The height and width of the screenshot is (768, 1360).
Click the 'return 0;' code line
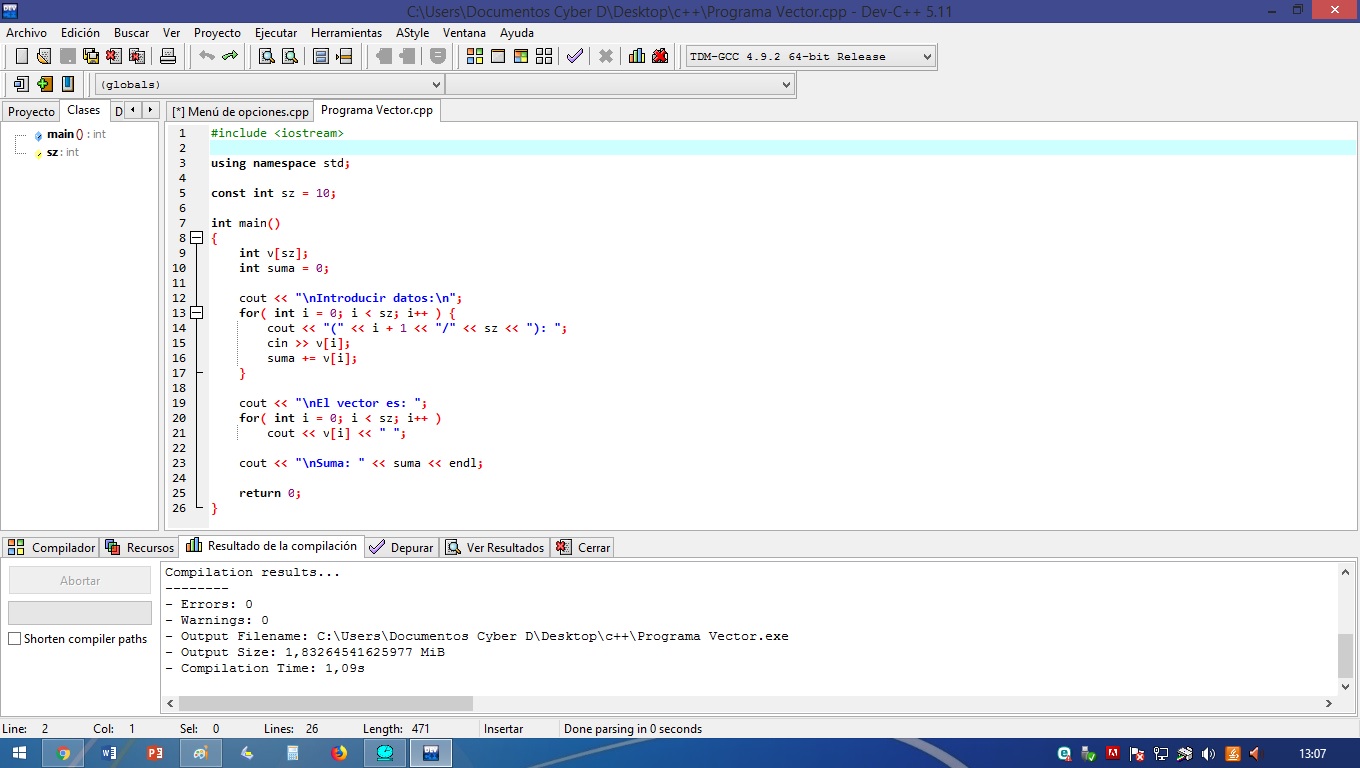tap(270, 493)
